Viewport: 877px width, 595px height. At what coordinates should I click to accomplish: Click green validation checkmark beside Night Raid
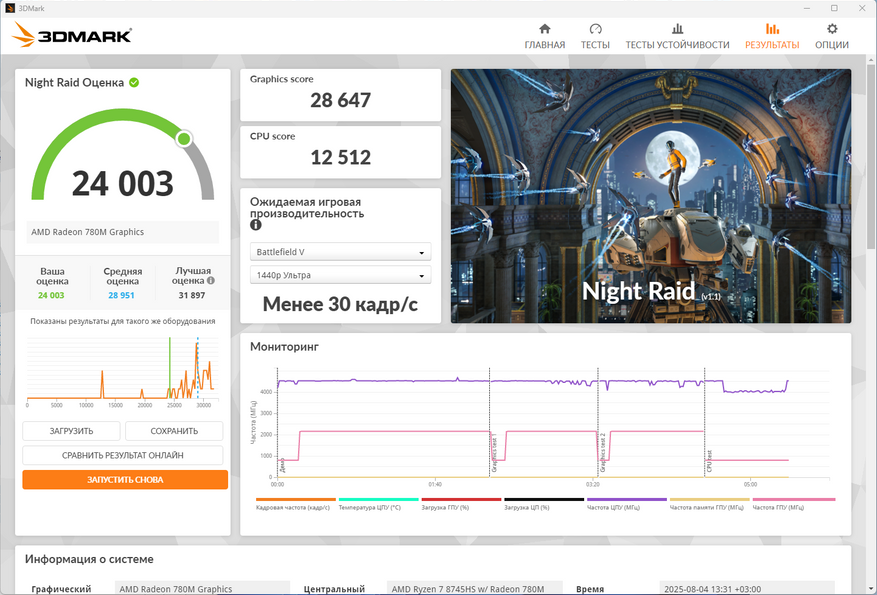[x=134, y=83]
